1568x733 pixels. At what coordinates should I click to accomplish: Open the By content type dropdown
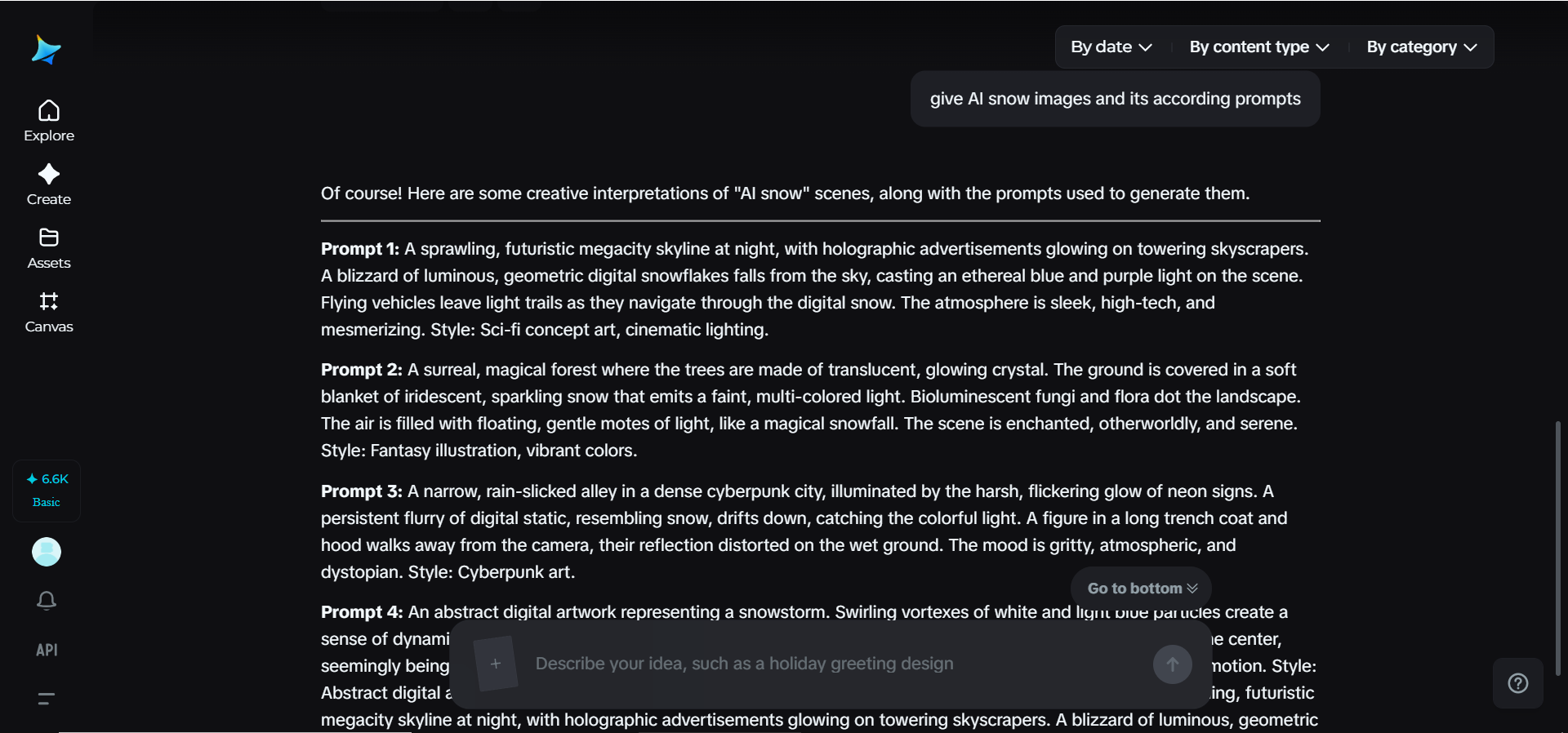tap(1258, 47)
